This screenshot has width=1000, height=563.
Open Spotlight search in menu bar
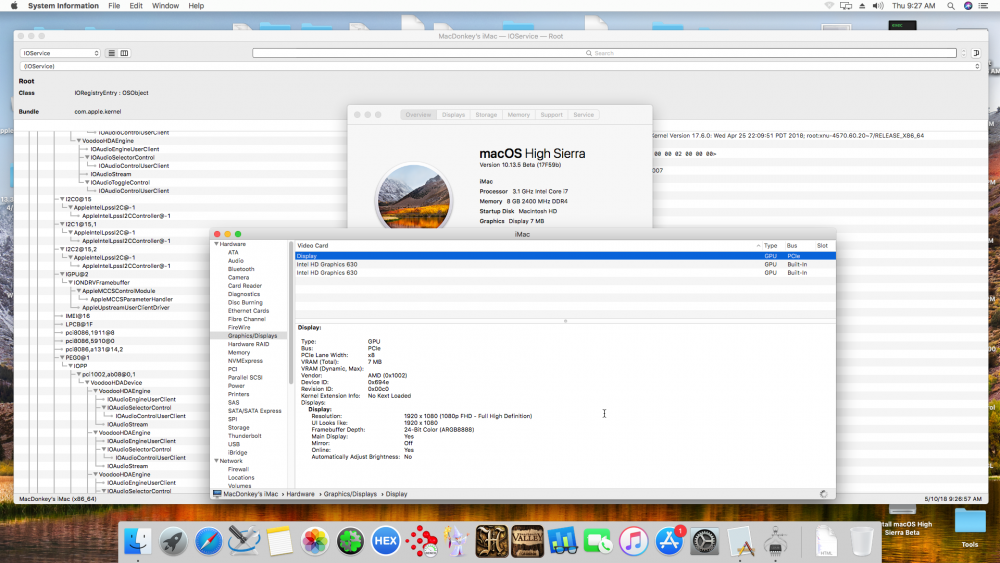coord(950,6)
